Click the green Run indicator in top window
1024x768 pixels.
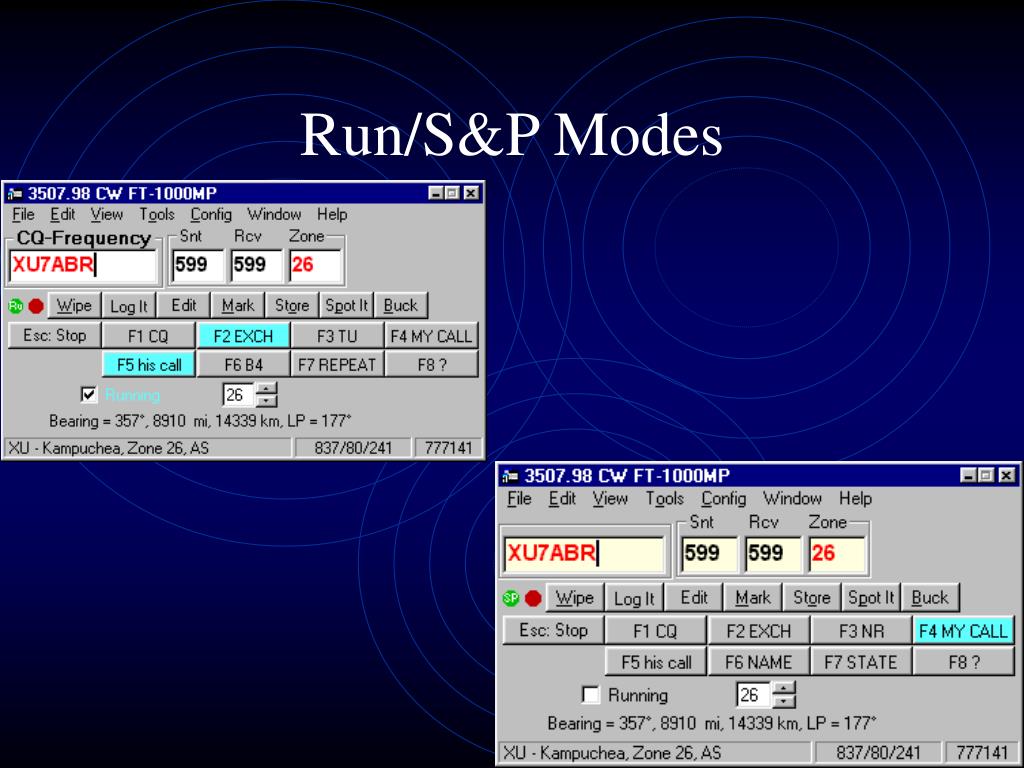click(x=16, y=306)
